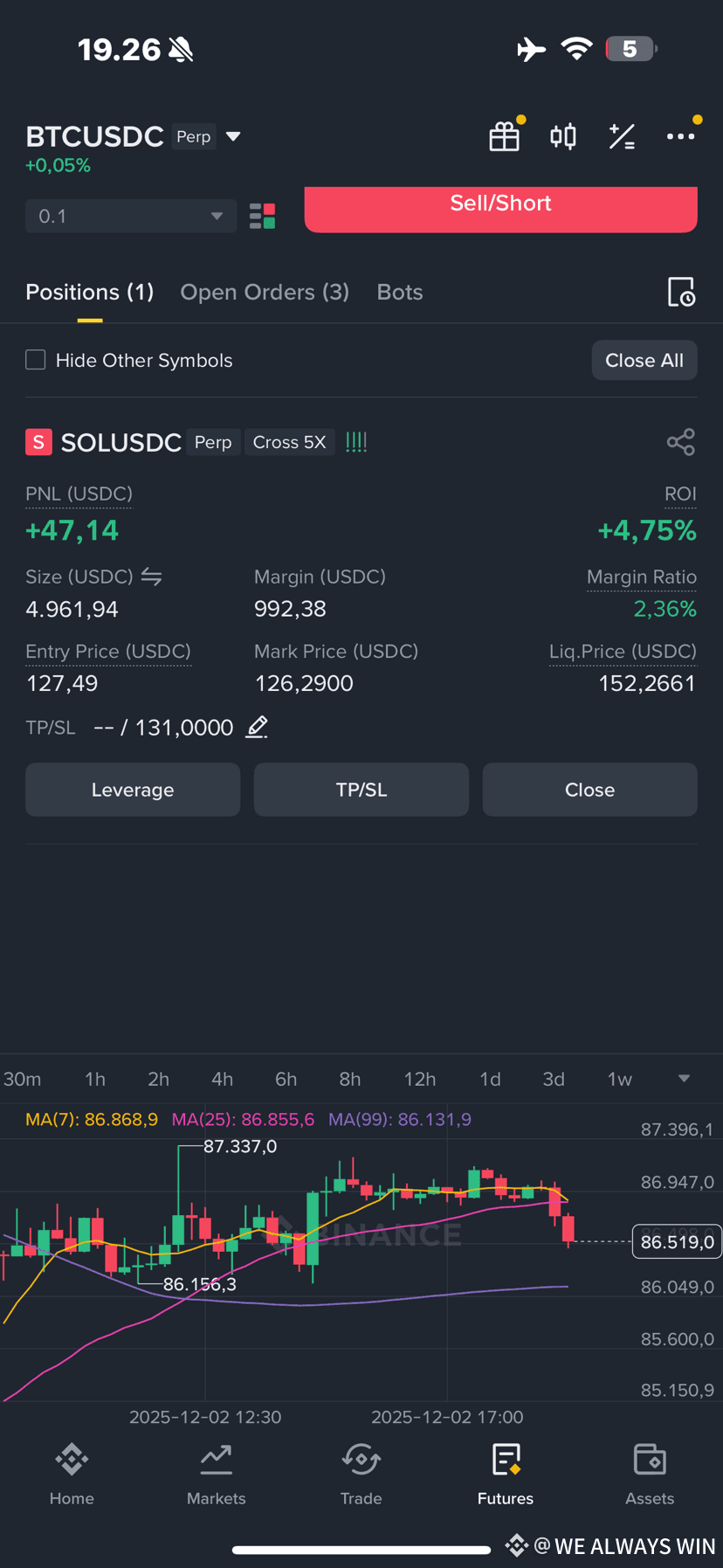Switch to the Bots tab
The width and height of the screenshot is (723, 1568).
(400, 292)
